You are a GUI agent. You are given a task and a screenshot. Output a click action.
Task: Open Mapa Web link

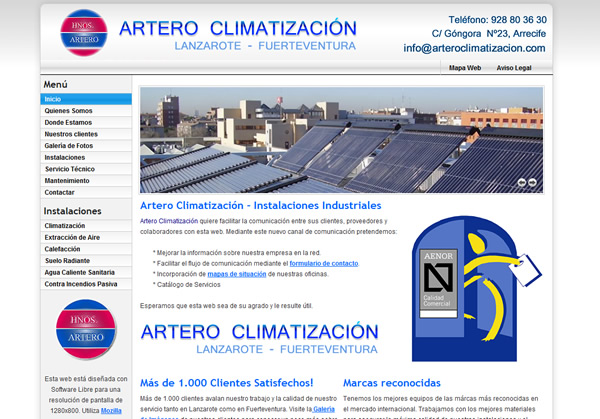465,68
